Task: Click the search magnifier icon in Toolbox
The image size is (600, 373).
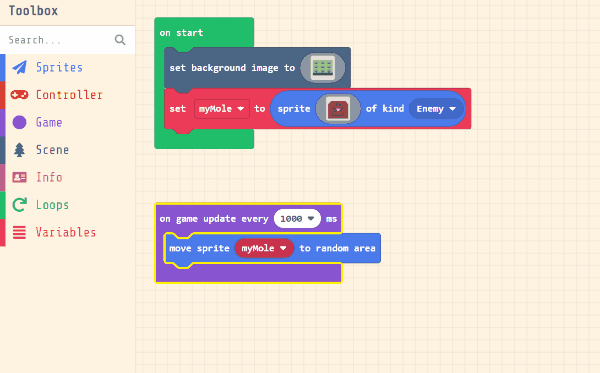Action: tap(120, 40)
